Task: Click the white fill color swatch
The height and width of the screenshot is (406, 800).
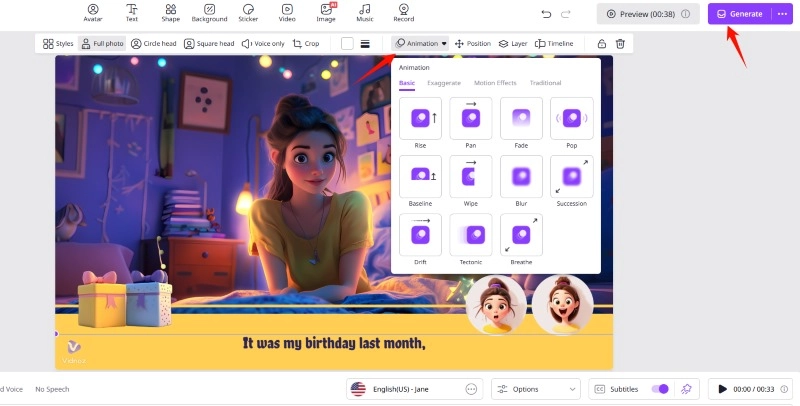Action: [347, 44]
